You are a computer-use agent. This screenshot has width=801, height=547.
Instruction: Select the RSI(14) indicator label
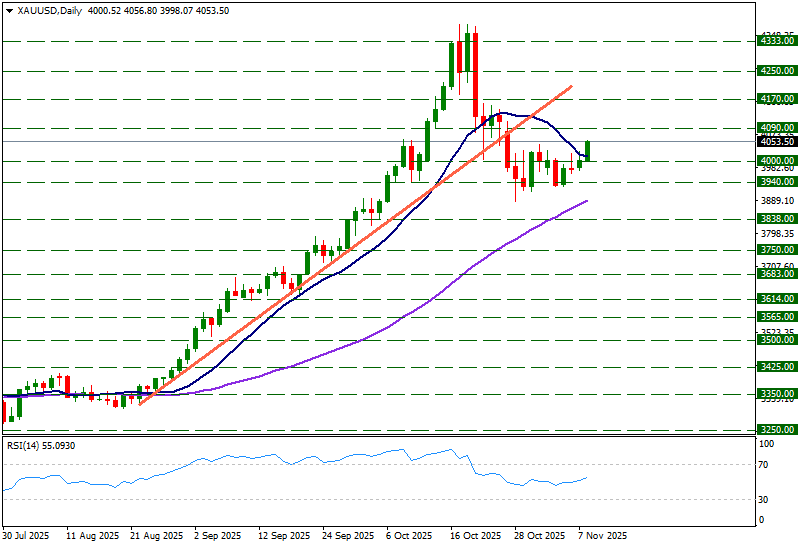click(x=26, y=445)
